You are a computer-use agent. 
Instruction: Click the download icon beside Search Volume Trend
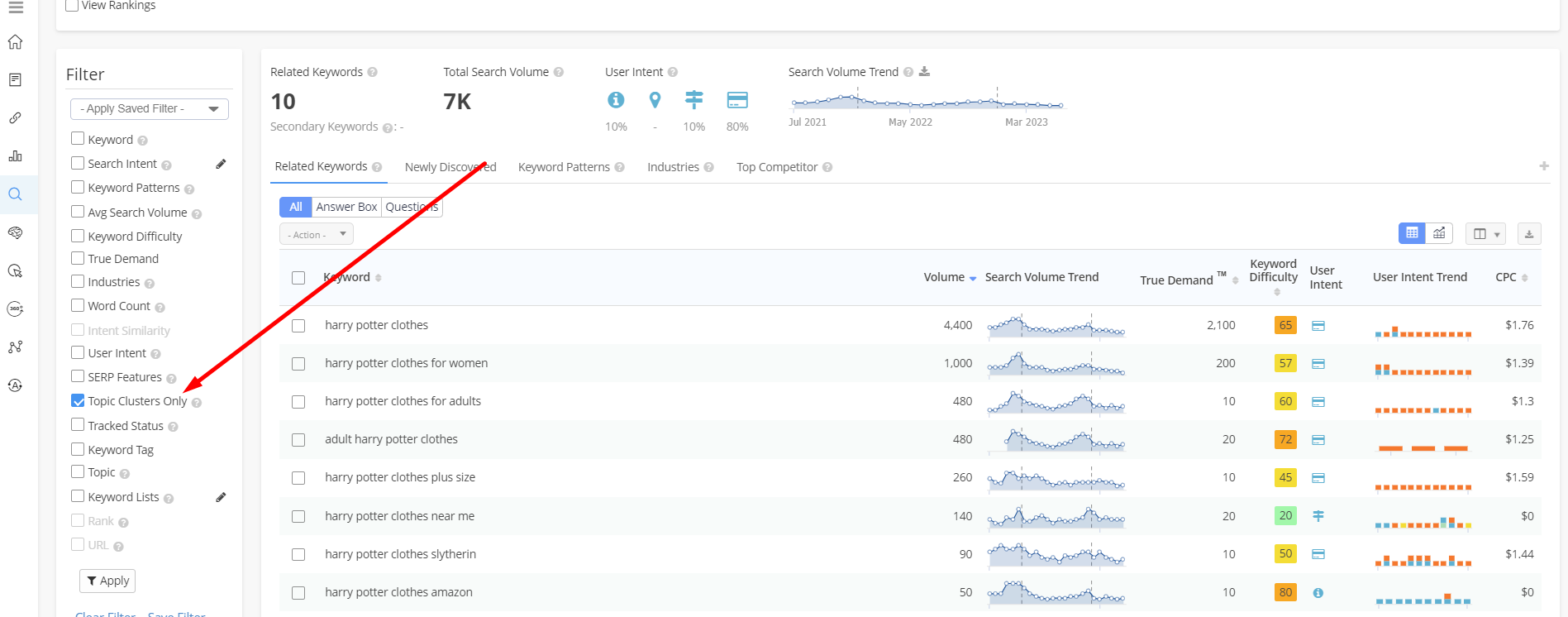pyautogui.click(x=924, y=72)
